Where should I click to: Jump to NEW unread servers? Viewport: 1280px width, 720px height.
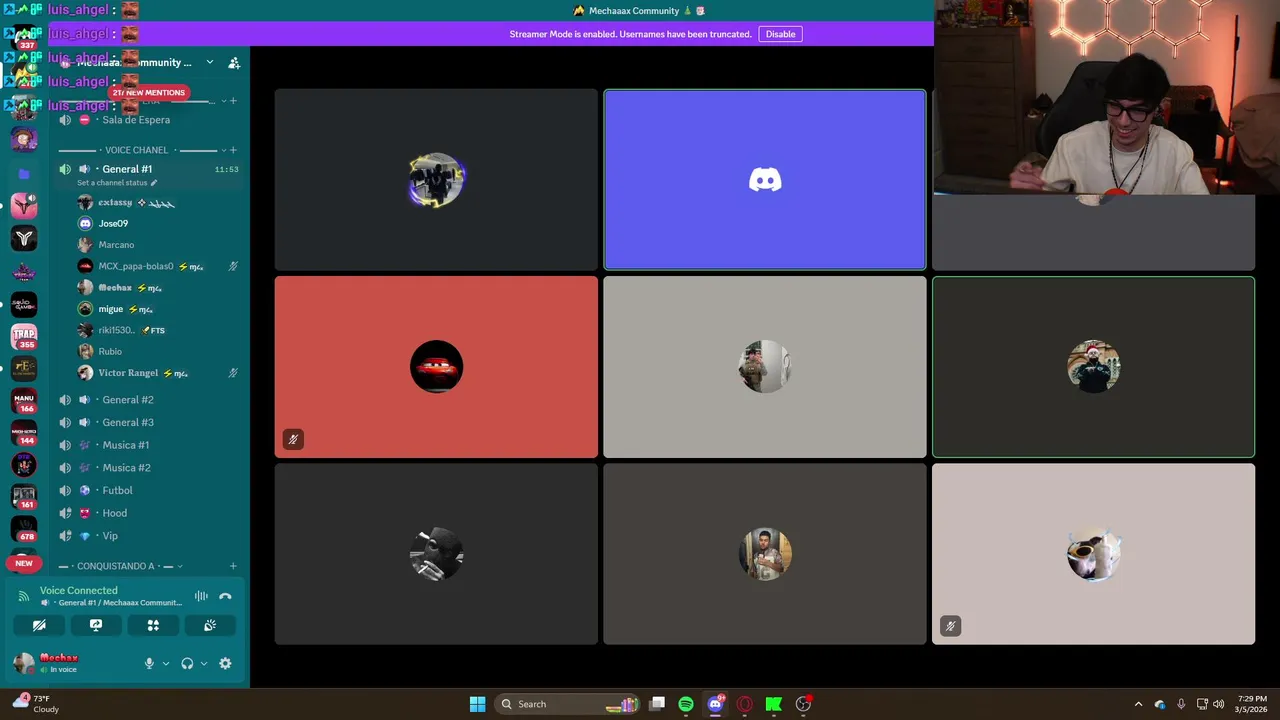pyautogui.click(x=24, y=563)
